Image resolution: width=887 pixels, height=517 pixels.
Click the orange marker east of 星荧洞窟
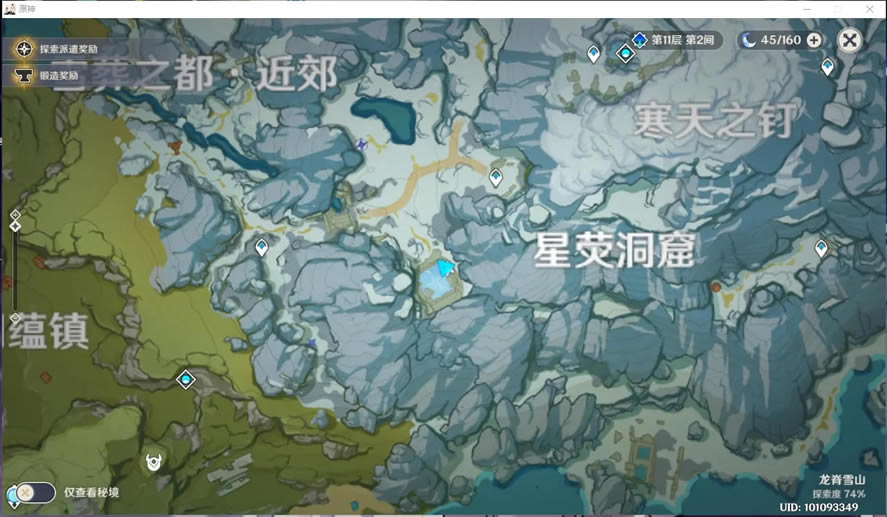[x=716, y=287]
